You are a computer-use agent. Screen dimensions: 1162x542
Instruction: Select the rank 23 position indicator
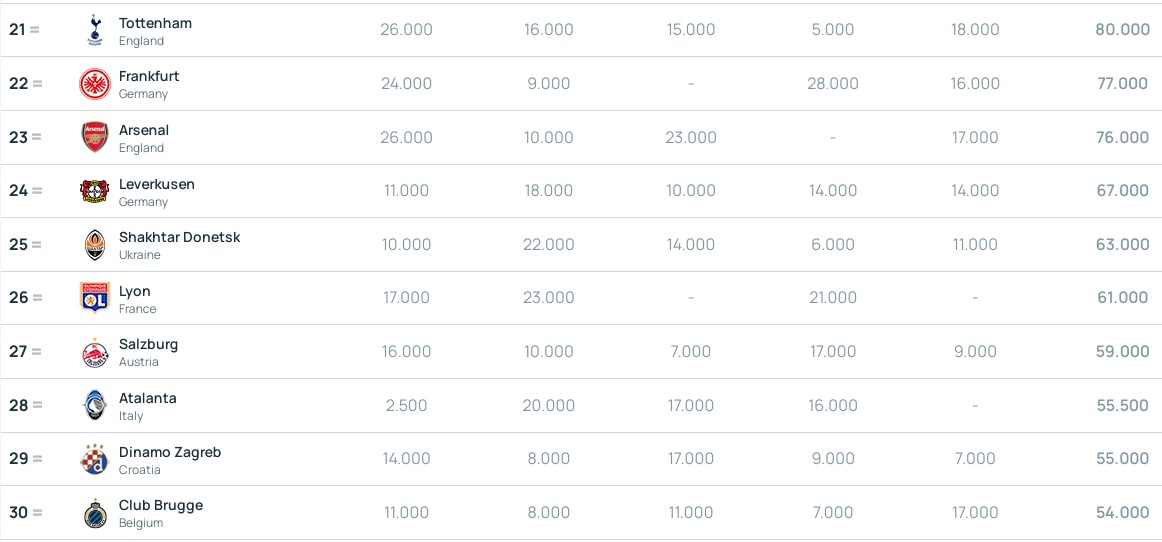coord(25,137)
